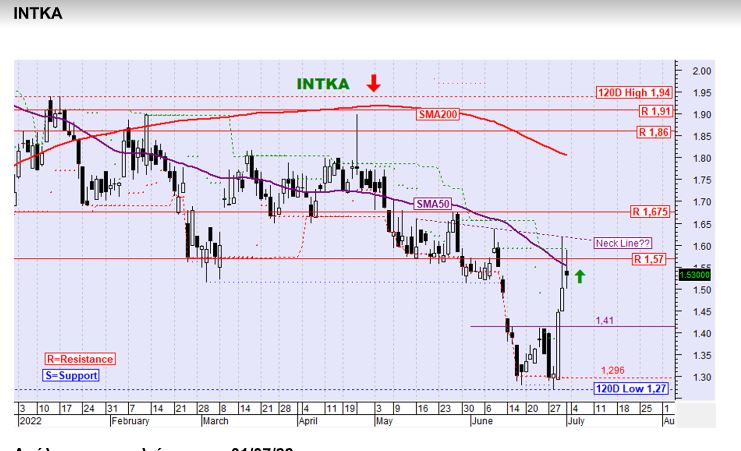Click the 'Neck Line??' annotation

(x=623, y=243)
